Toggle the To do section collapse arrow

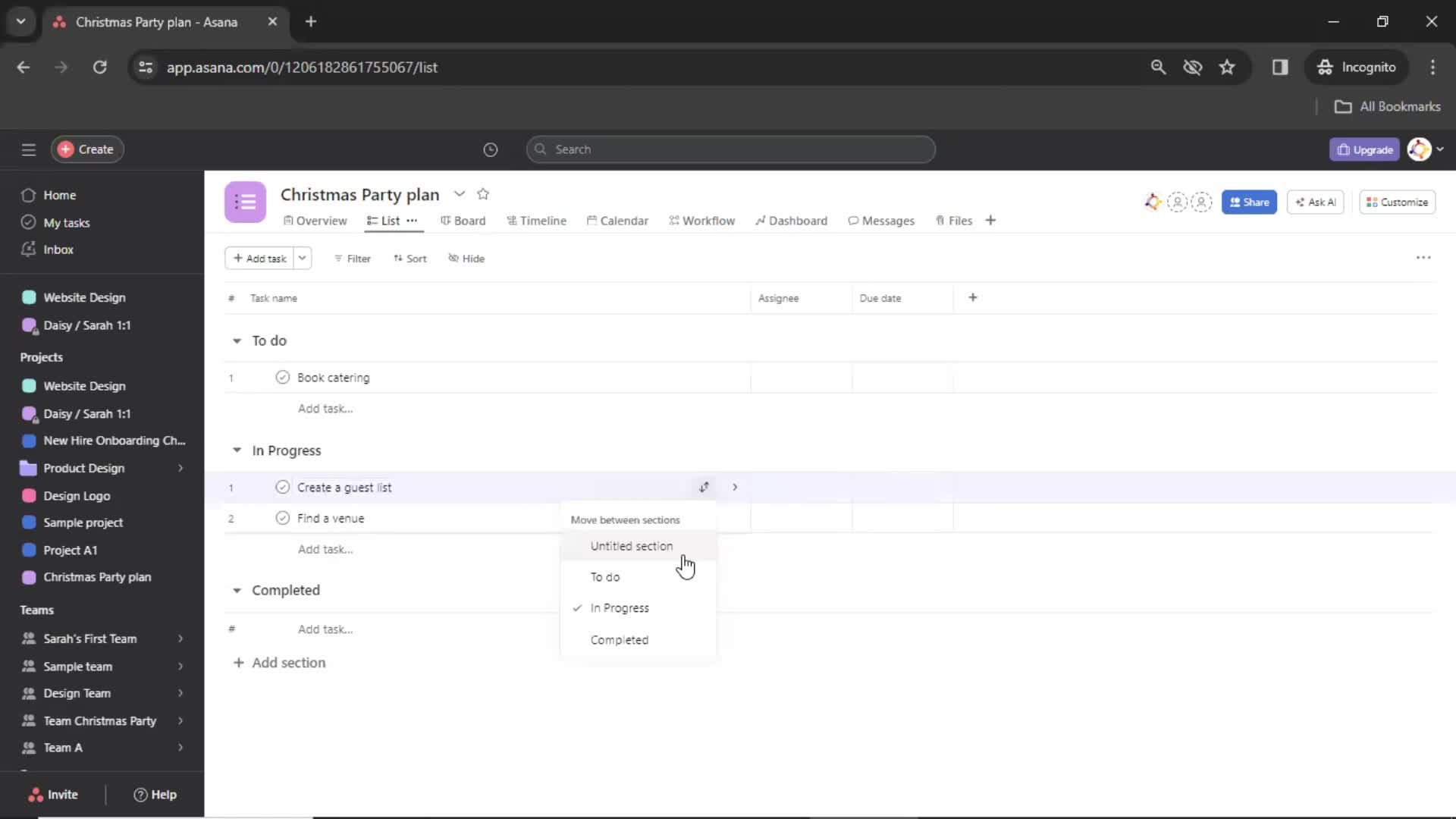coord(236,340)
